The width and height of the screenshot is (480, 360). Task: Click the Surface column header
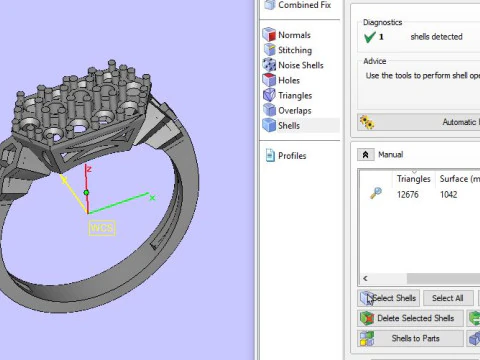[x=459, y=179]
